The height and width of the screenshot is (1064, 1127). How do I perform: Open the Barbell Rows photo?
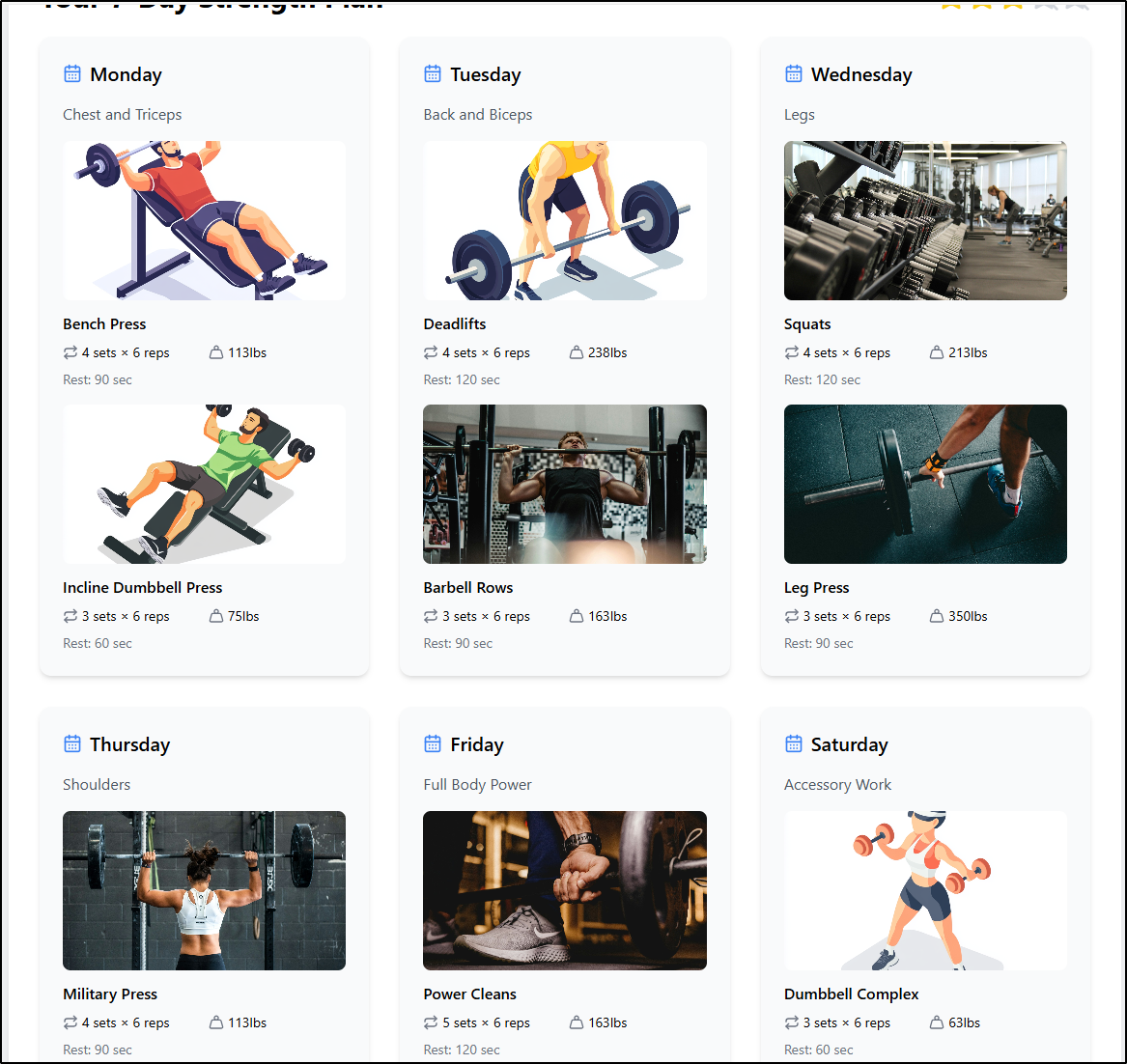tap(565, 485)
